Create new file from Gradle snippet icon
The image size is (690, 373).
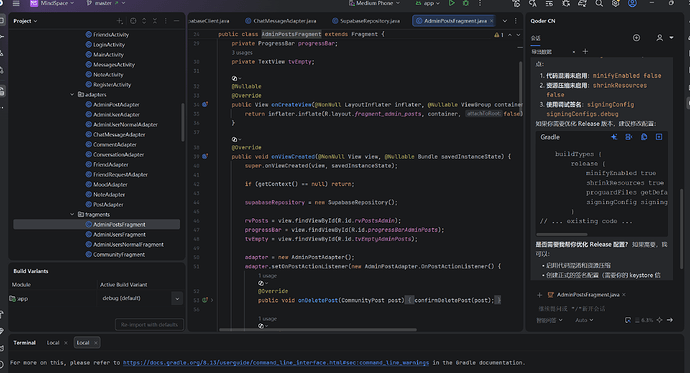(659, 137)
